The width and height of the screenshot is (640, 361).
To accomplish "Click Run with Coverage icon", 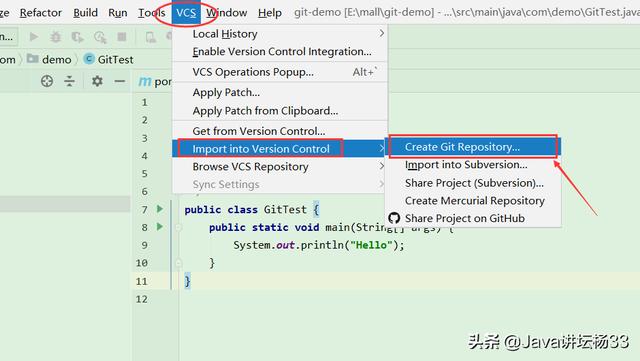I will click(x=77, y=37).
